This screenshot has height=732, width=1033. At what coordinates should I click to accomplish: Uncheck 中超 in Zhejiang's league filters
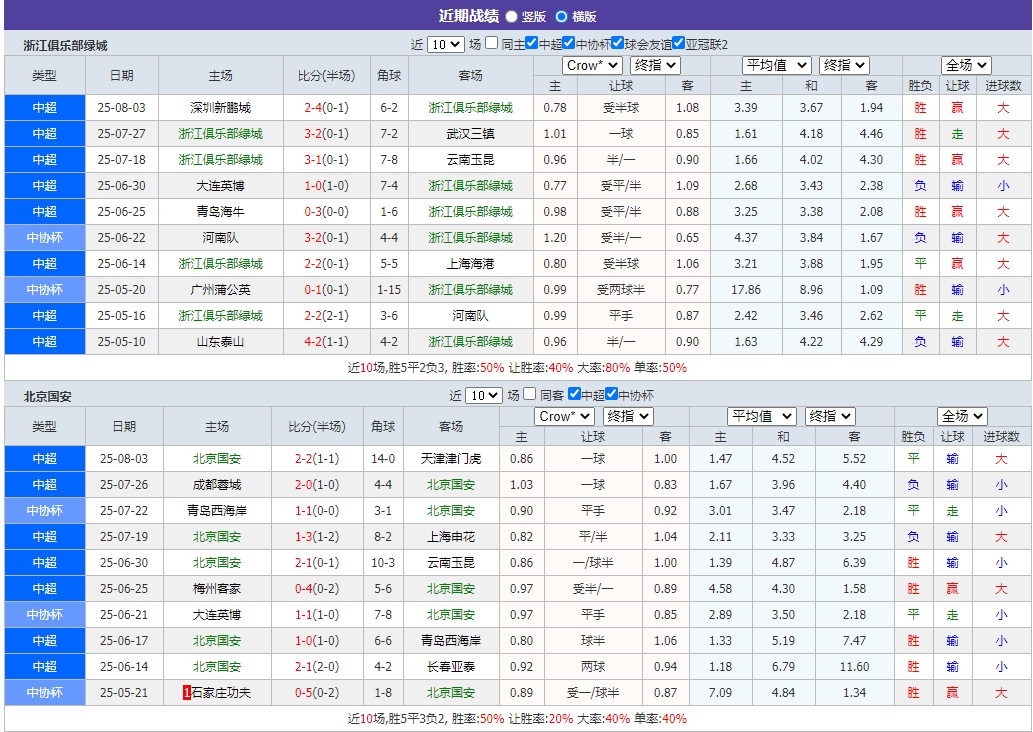pos(532,43)
